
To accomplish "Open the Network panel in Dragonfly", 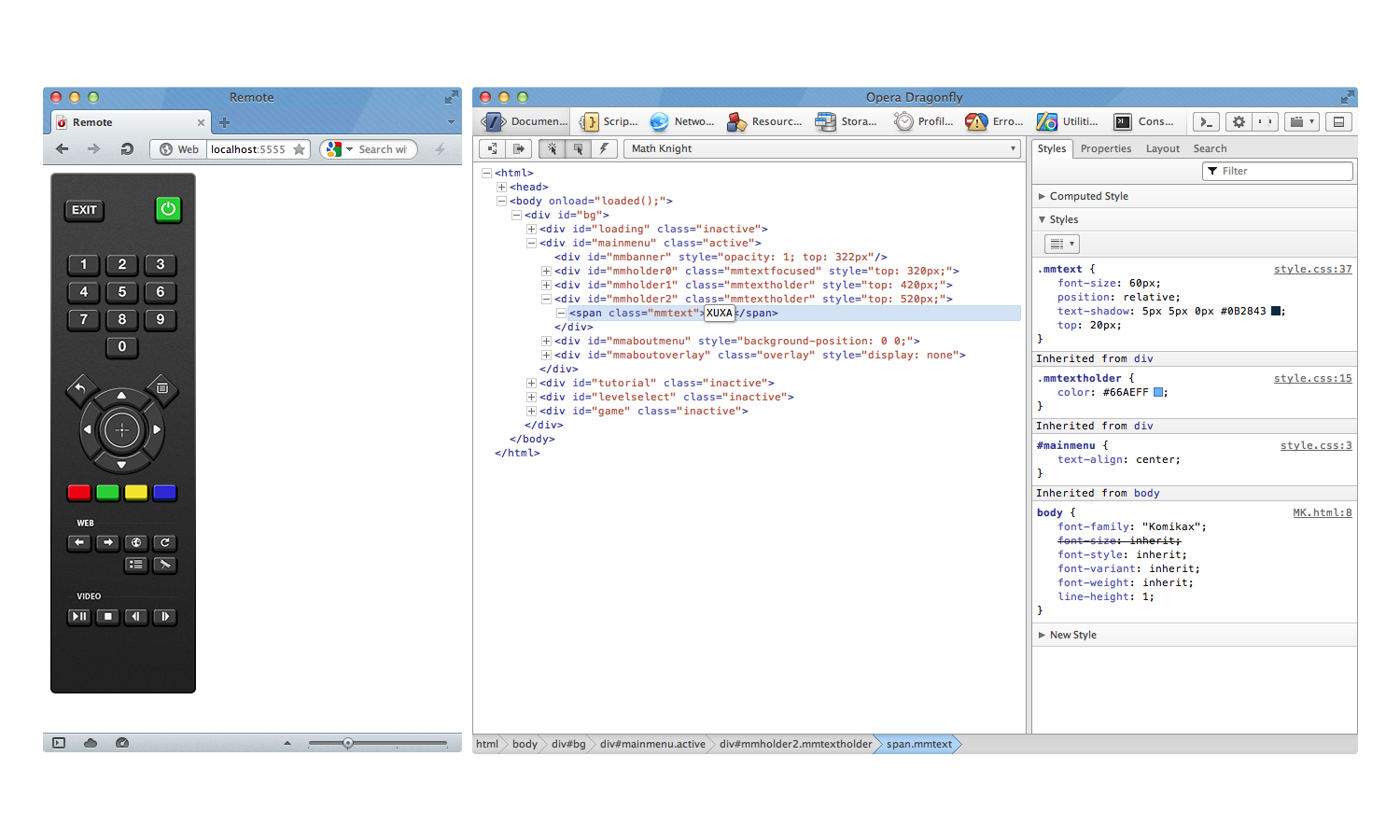I will pyautogui.click(x=682, y=121).
